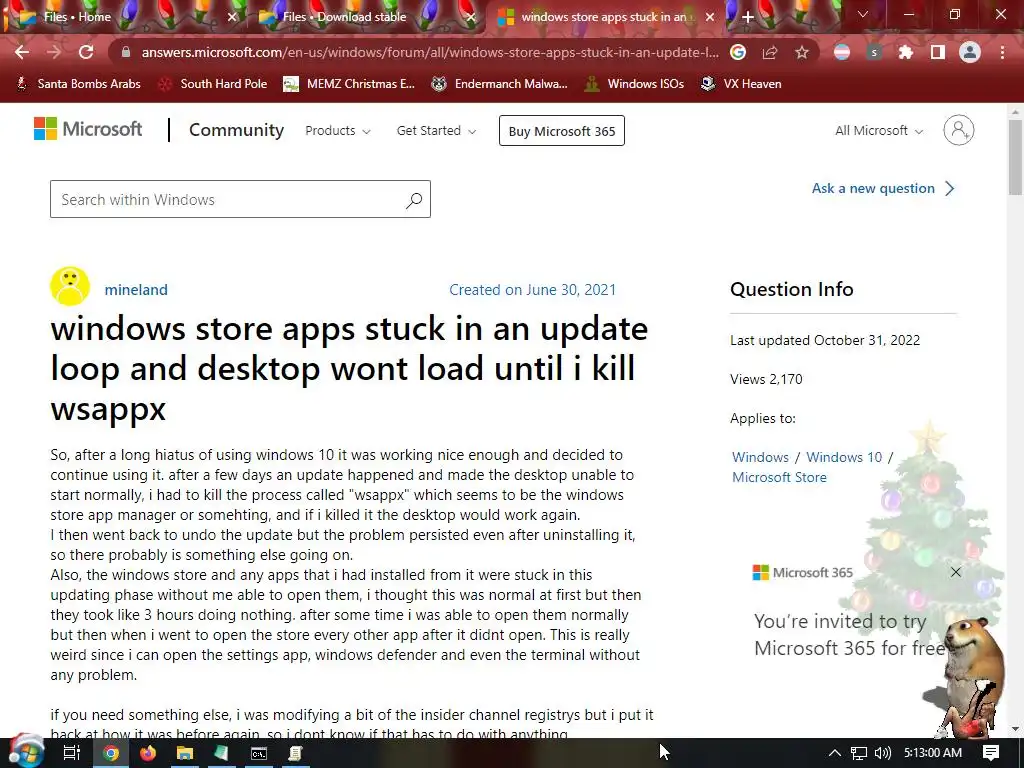Switch to the Files • Home tab

pos(124,17)
